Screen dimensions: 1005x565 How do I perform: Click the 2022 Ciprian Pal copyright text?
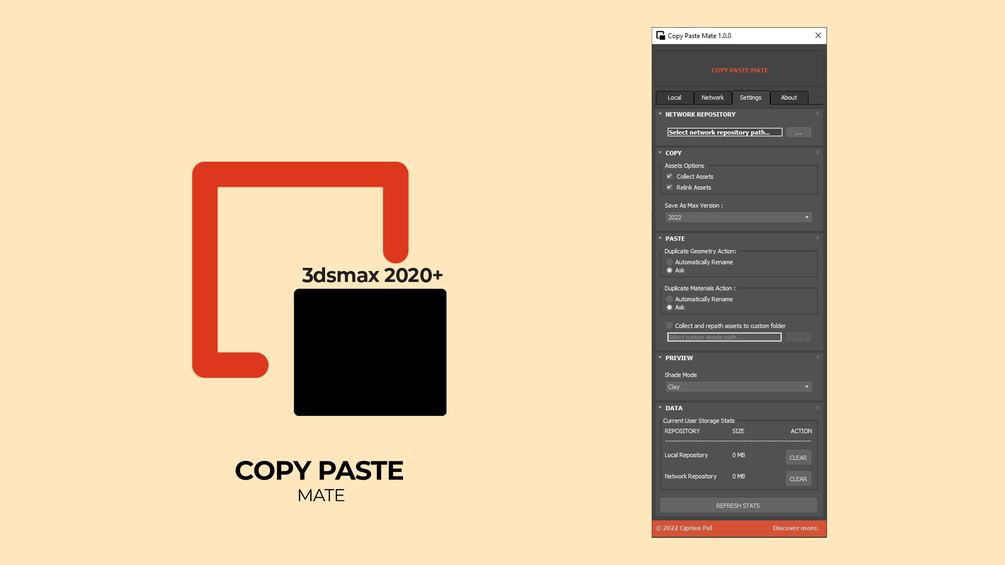[684, 528]
